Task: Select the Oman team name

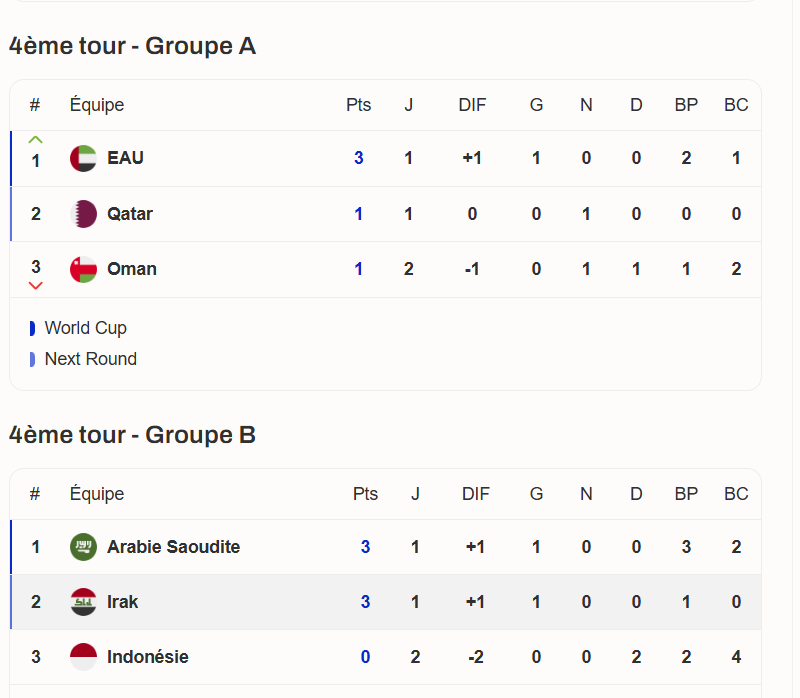Action: 132,269
